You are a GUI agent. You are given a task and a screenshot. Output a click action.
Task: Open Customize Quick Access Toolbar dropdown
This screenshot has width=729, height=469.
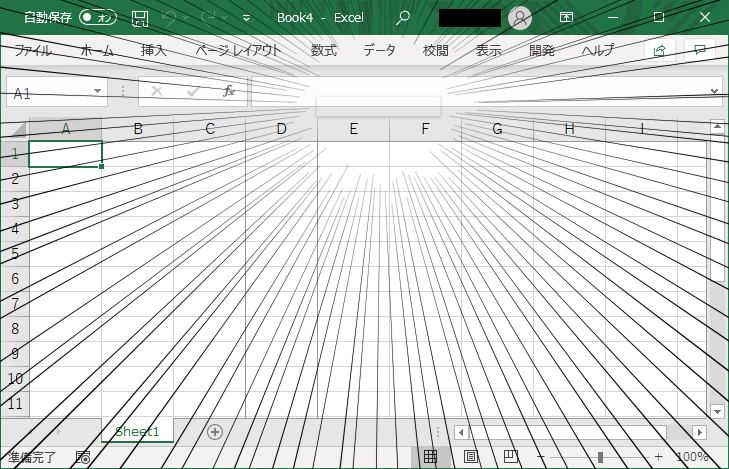[246, 18]
